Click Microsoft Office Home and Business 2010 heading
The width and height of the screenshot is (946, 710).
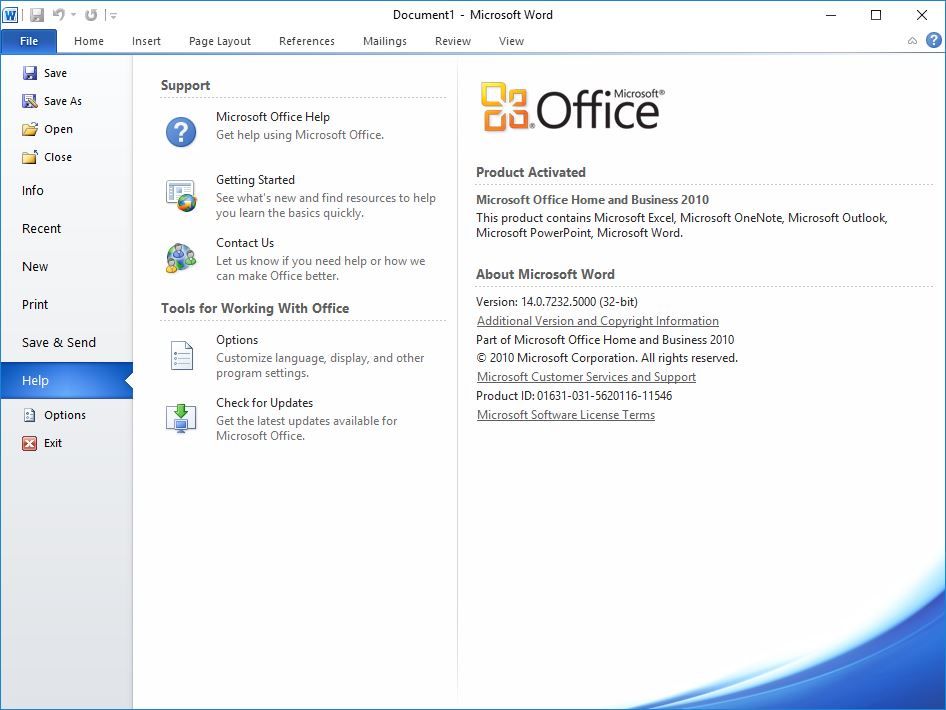tap(592, 200)
